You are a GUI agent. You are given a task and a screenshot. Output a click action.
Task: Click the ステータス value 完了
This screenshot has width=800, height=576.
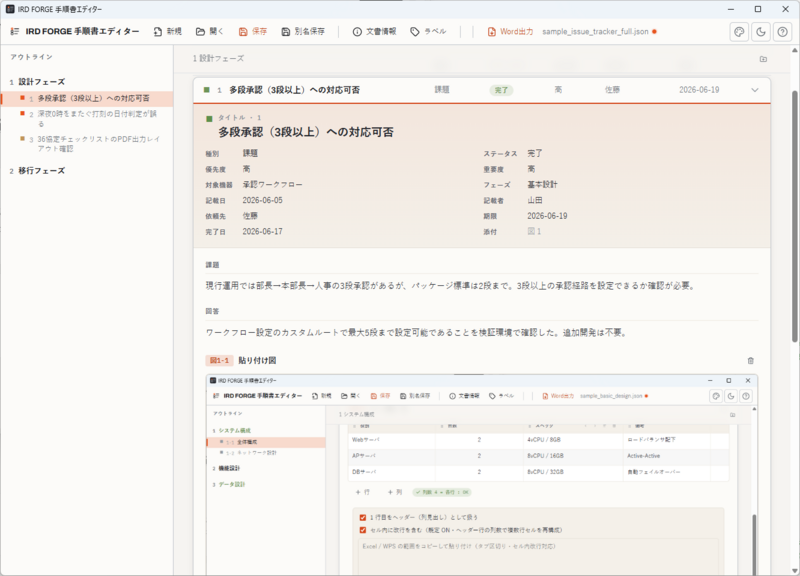535,153
